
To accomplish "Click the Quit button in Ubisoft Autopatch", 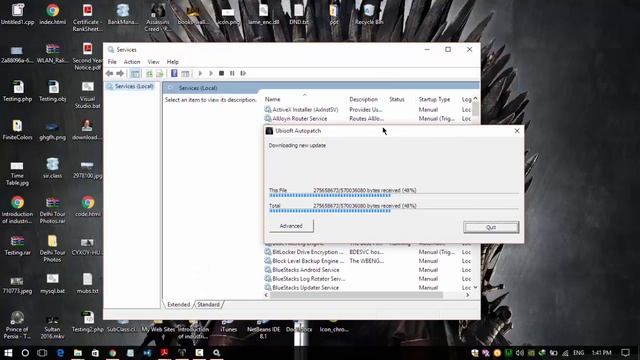I will [x=491, y=227].
